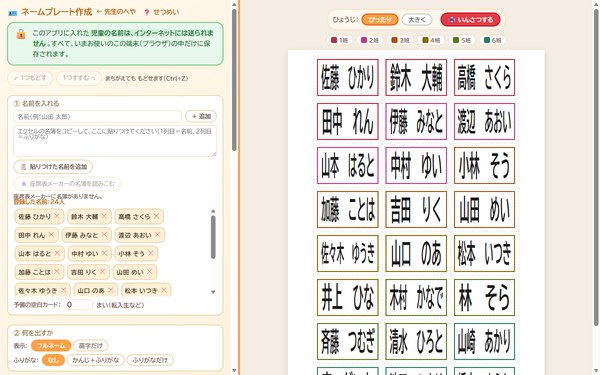This screenshot has width=600, height=375.
Task: Click the red question mark help icon
Action: point(147,12)
